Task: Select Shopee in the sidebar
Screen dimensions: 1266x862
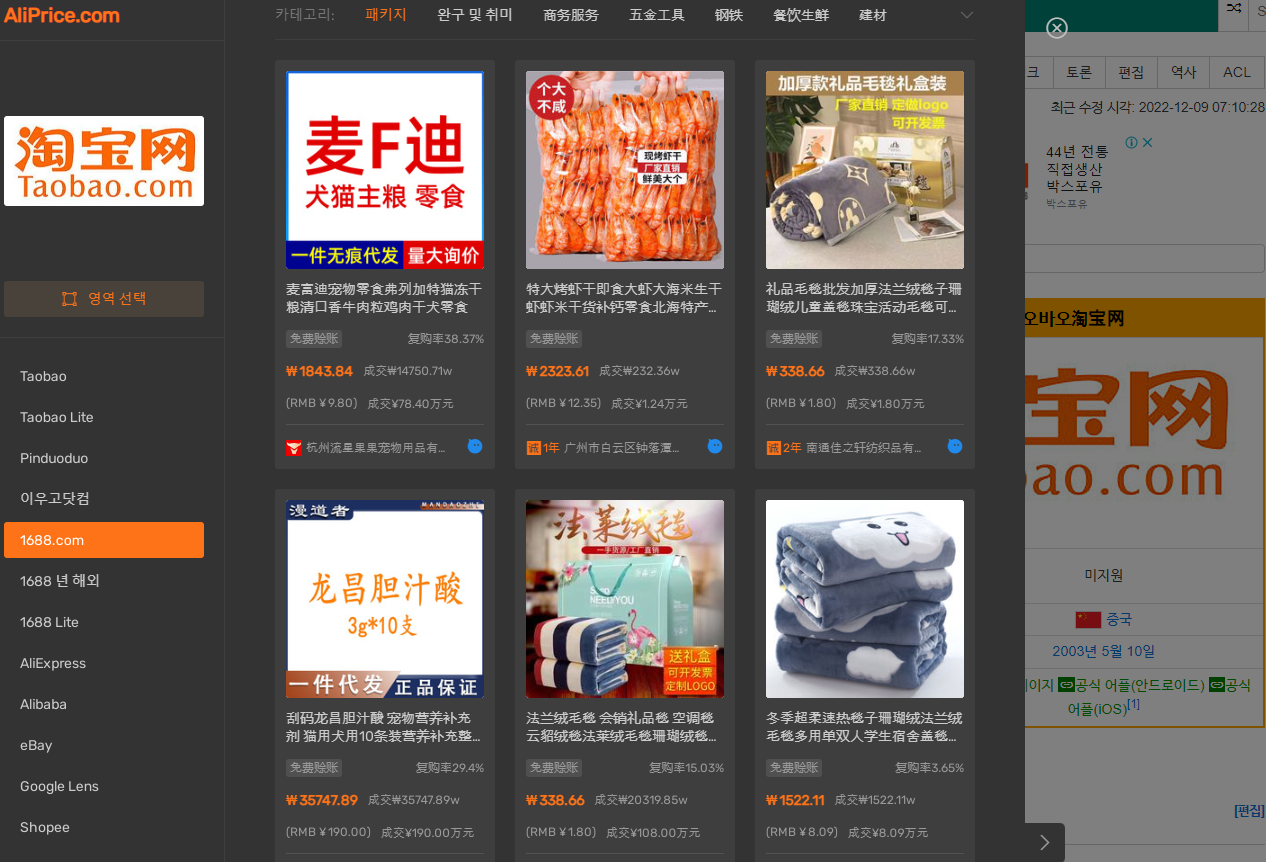Action: point(104,827)
